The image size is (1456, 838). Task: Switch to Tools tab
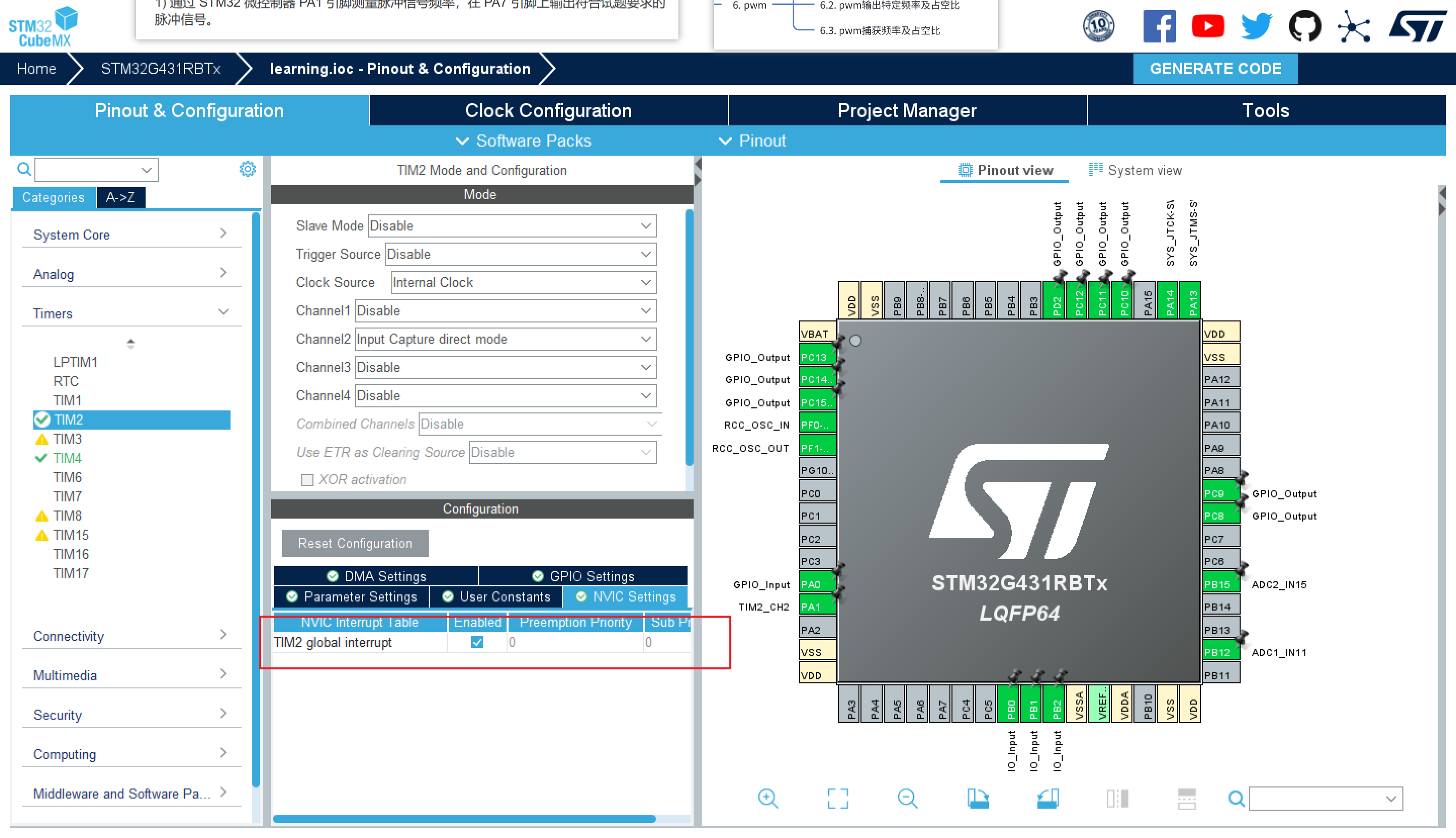(x=1265, y=111)
